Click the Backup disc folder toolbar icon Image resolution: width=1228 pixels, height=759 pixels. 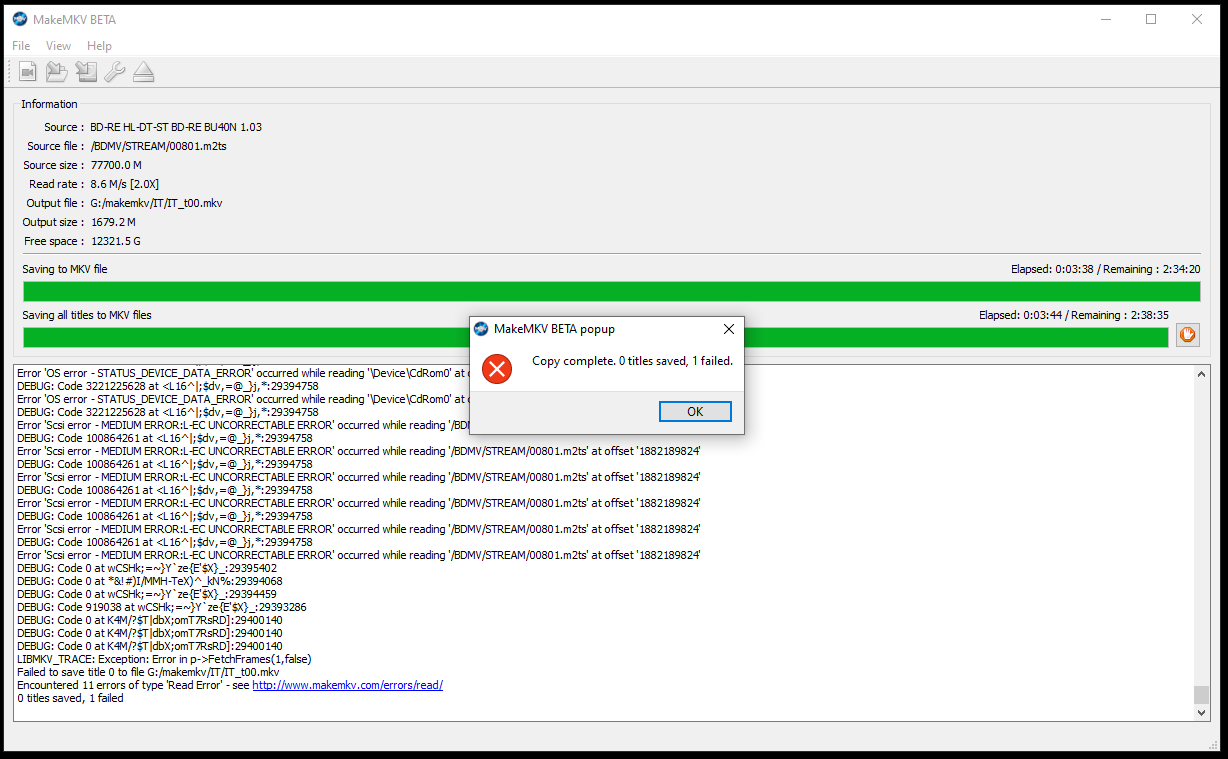point(57,72)
